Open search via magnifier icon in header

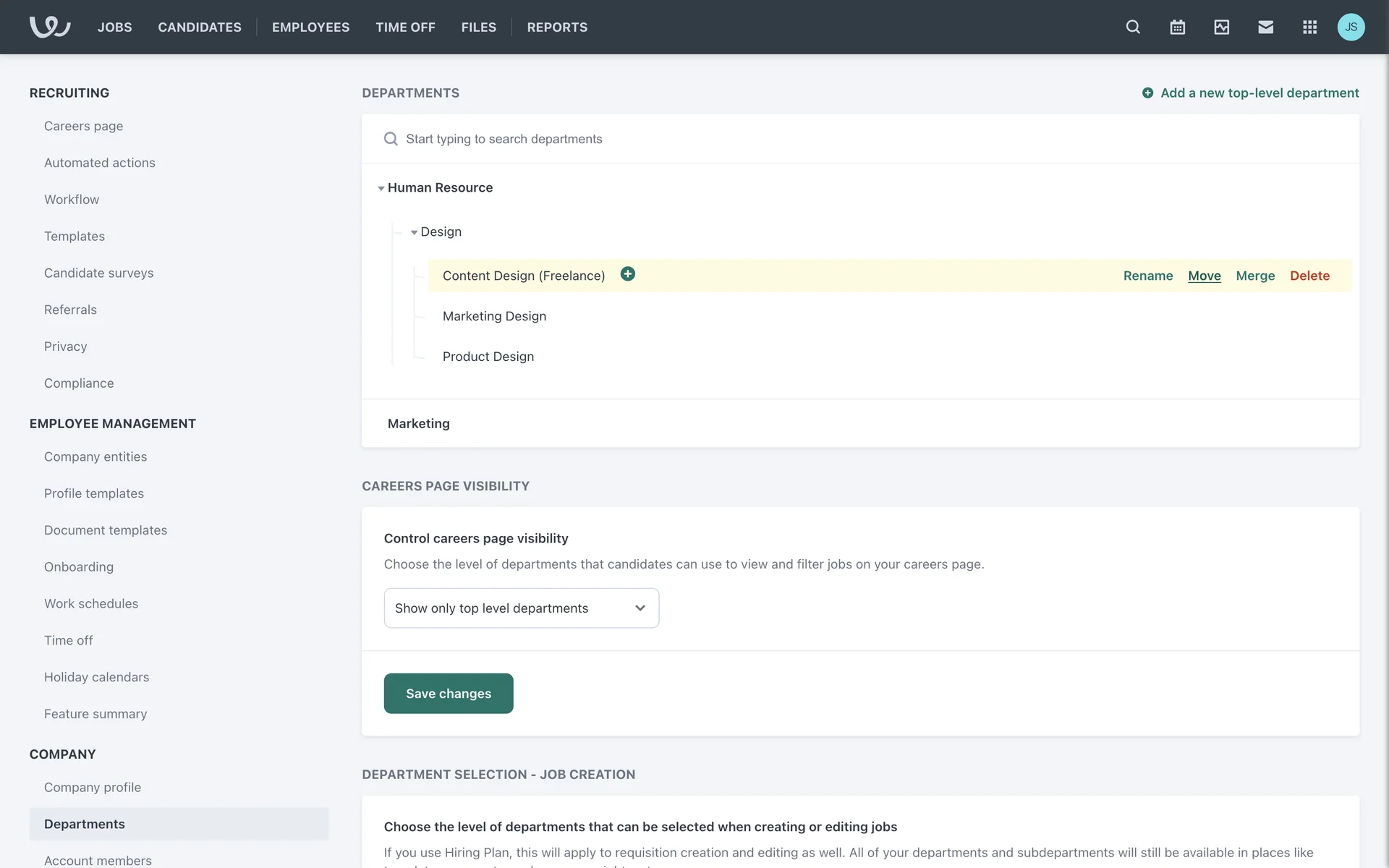click(x=1133, y=27)
